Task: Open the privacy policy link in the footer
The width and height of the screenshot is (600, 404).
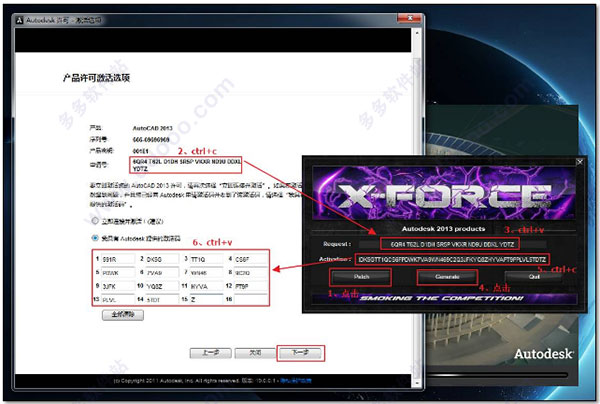Action: pos(296,381)
